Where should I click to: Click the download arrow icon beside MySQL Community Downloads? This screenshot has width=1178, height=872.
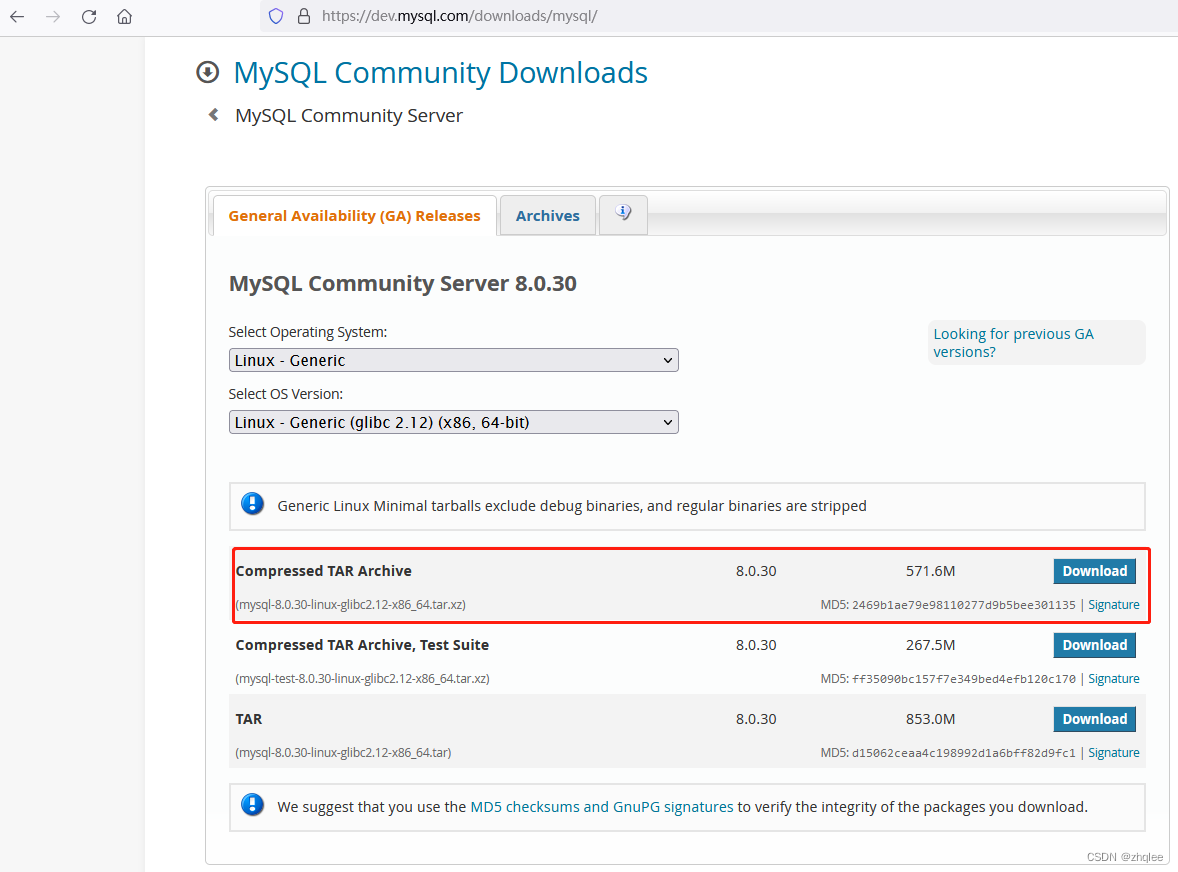click(207, 71)
